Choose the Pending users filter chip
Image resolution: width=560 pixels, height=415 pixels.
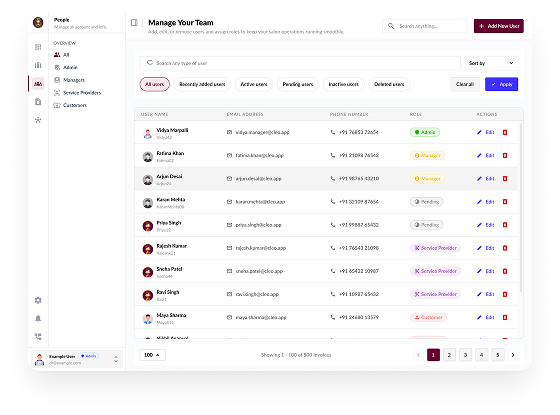coord(298,84)
